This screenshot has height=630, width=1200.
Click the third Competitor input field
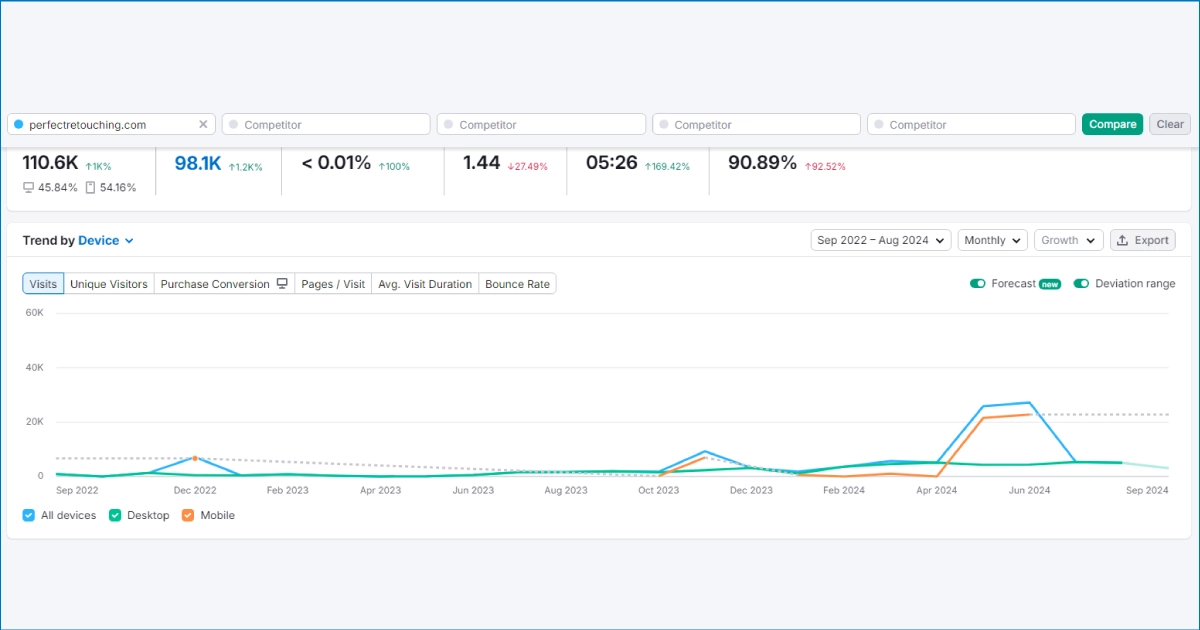(756, 124)
